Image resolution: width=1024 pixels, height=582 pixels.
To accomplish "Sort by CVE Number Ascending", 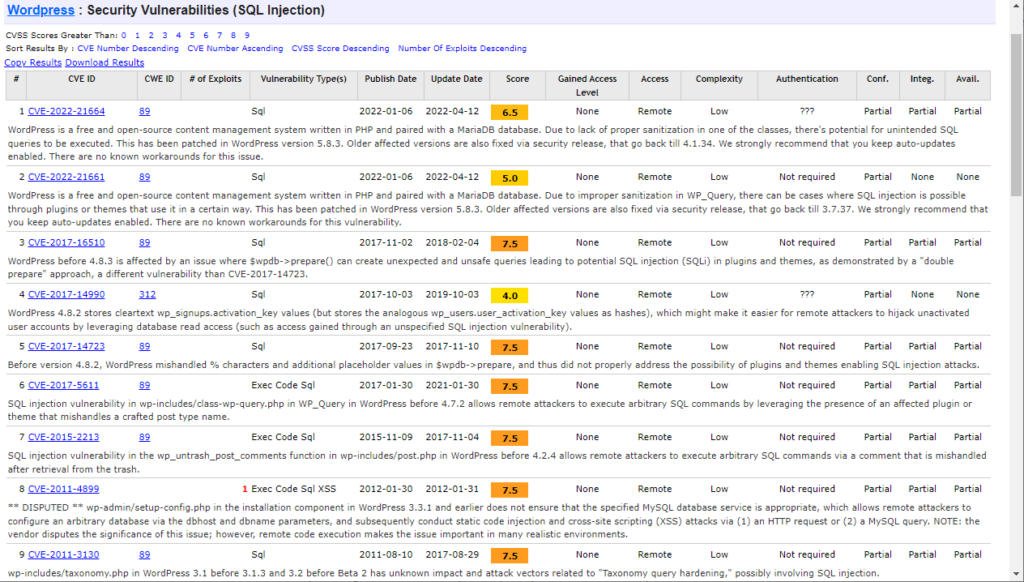I will coord(235,48).
